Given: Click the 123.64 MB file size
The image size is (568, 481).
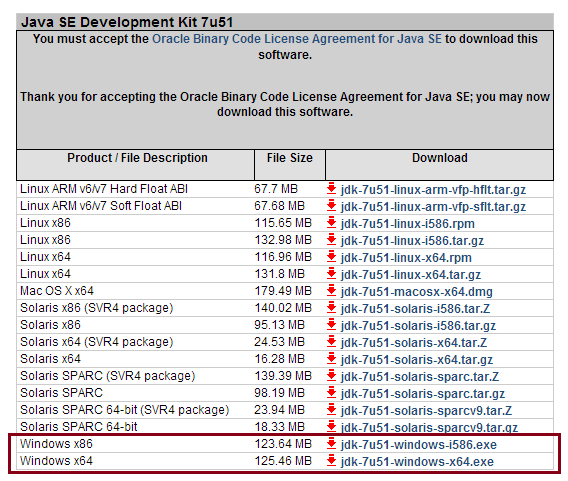Looking at the screenshot, I should point(283,444).
